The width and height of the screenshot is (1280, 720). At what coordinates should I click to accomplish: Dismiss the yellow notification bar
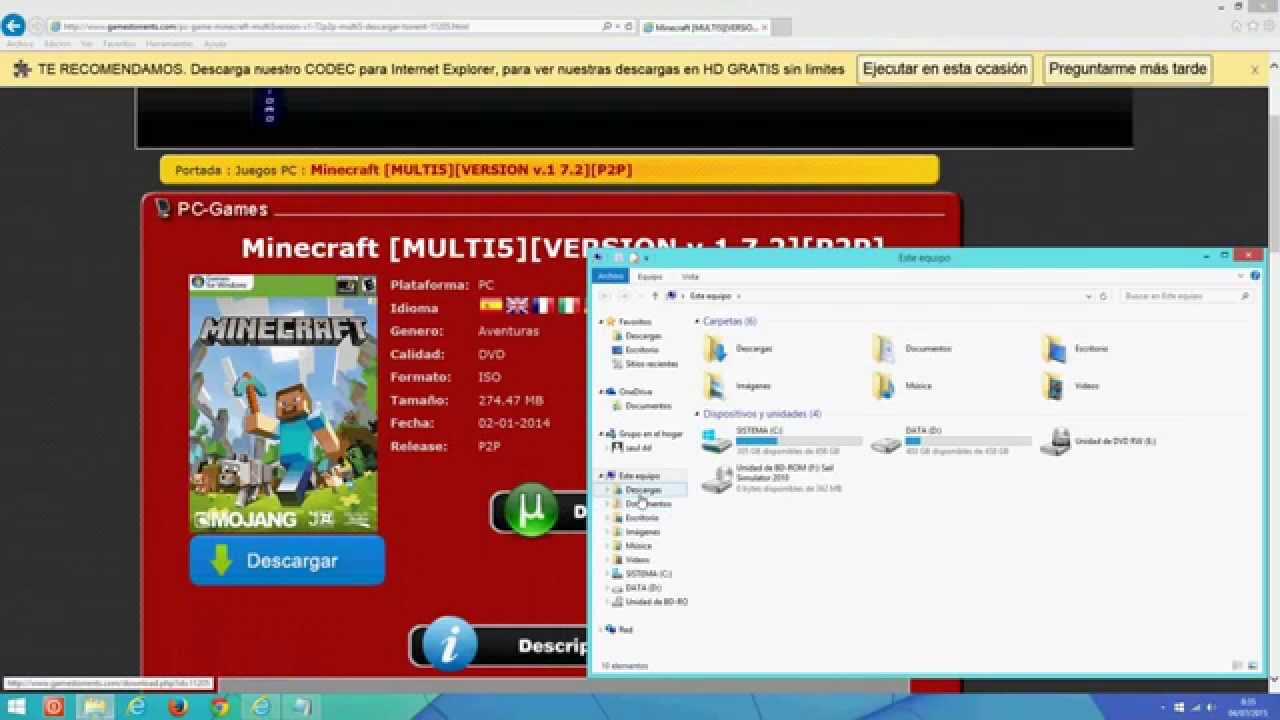(1254, 70)
